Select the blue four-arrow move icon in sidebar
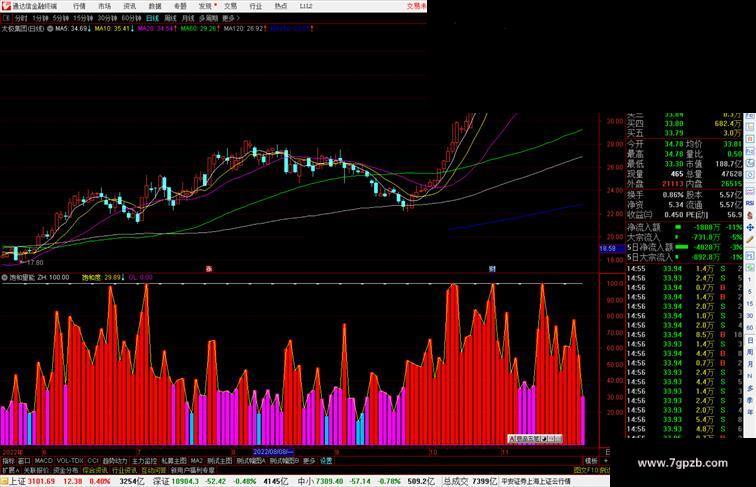This screenshot has height=487, width=756. coord(750,228)
